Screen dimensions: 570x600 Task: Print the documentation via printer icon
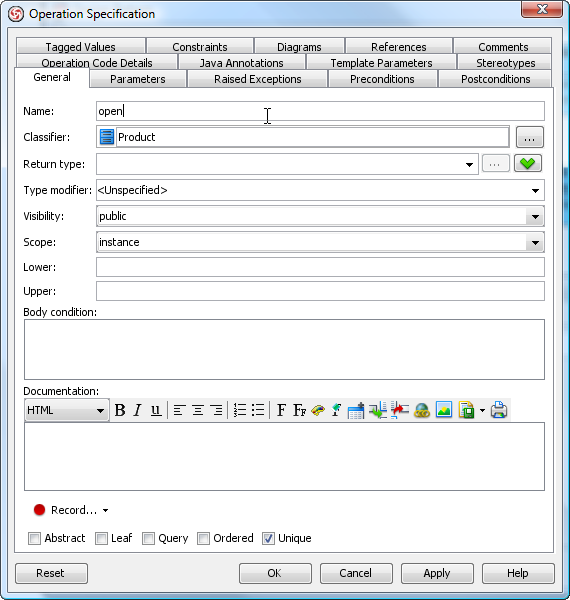[x=499, y=410]
